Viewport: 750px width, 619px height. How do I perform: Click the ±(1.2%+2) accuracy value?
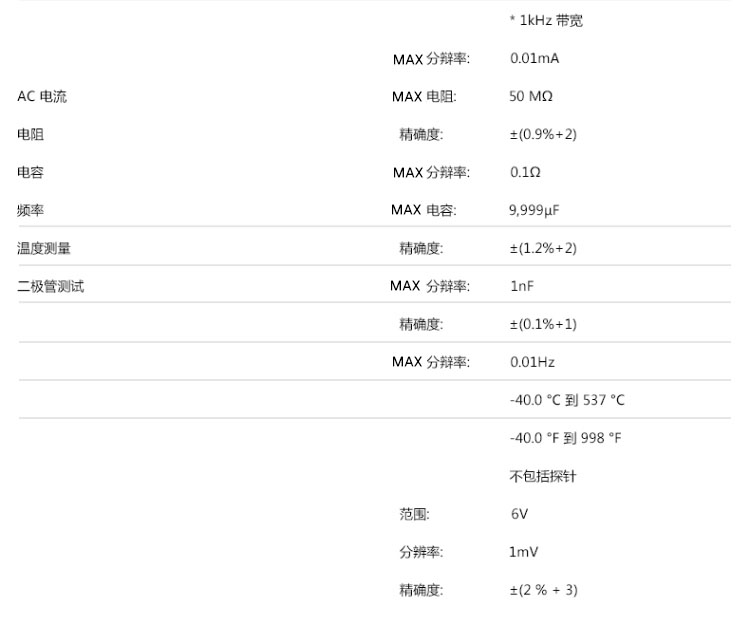tap(543, 249)
